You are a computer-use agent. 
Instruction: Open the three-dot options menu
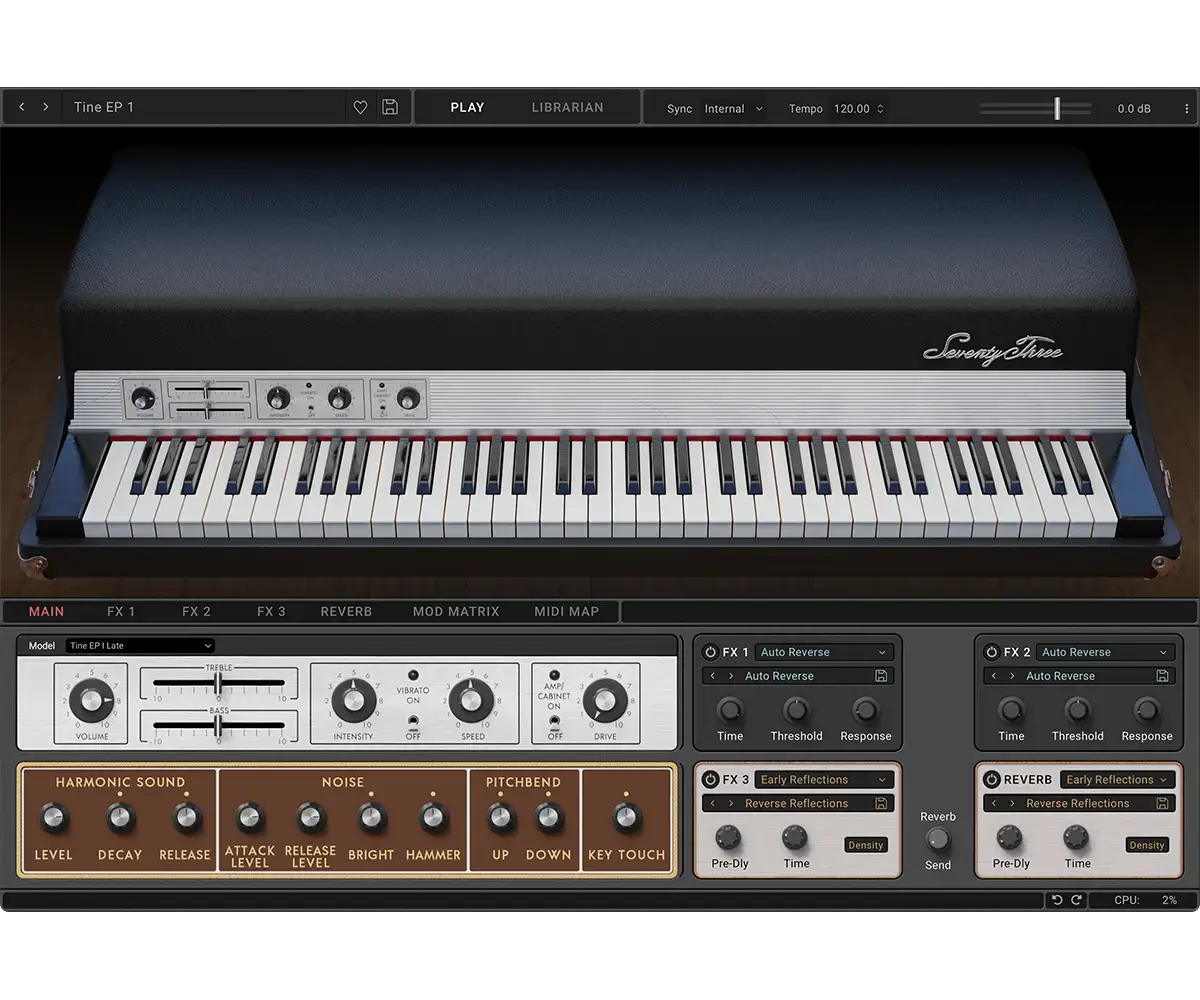pos(1187,108)
